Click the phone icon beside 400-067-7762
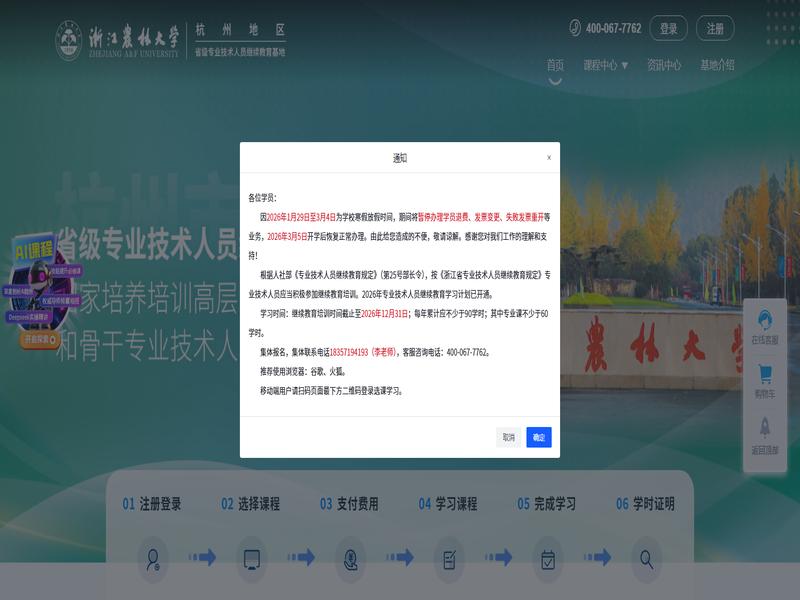This screenshot has height=600, width=800. coord(575,28)
